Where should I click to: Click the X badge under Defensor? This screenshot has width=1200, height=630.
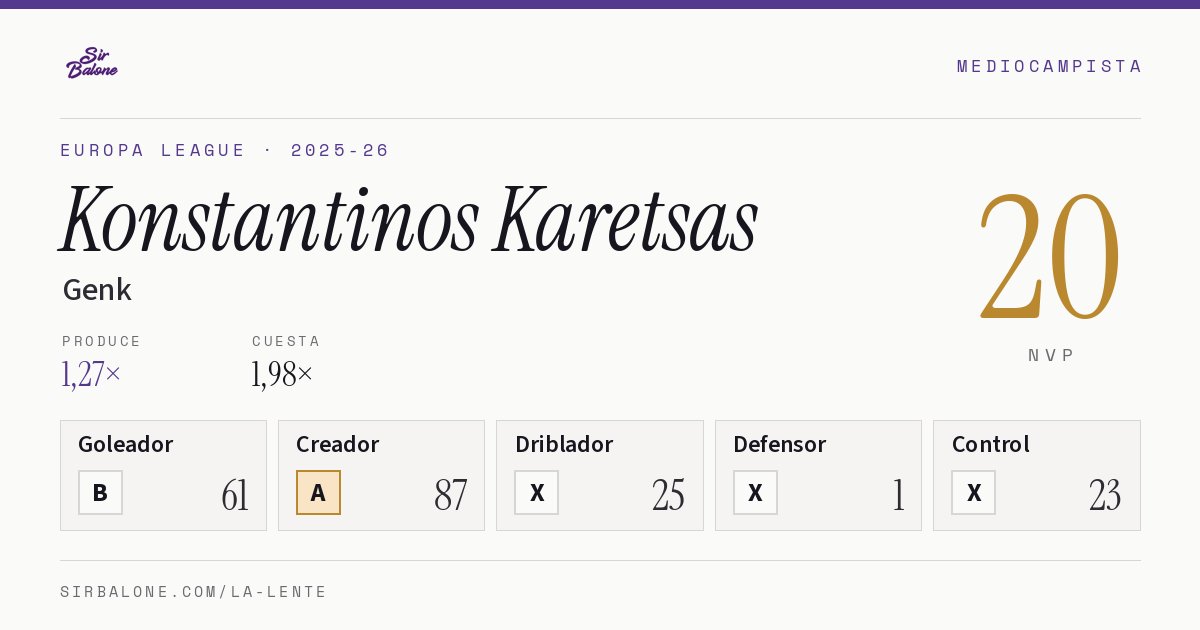pyautogui.click(x=755, y=492)
